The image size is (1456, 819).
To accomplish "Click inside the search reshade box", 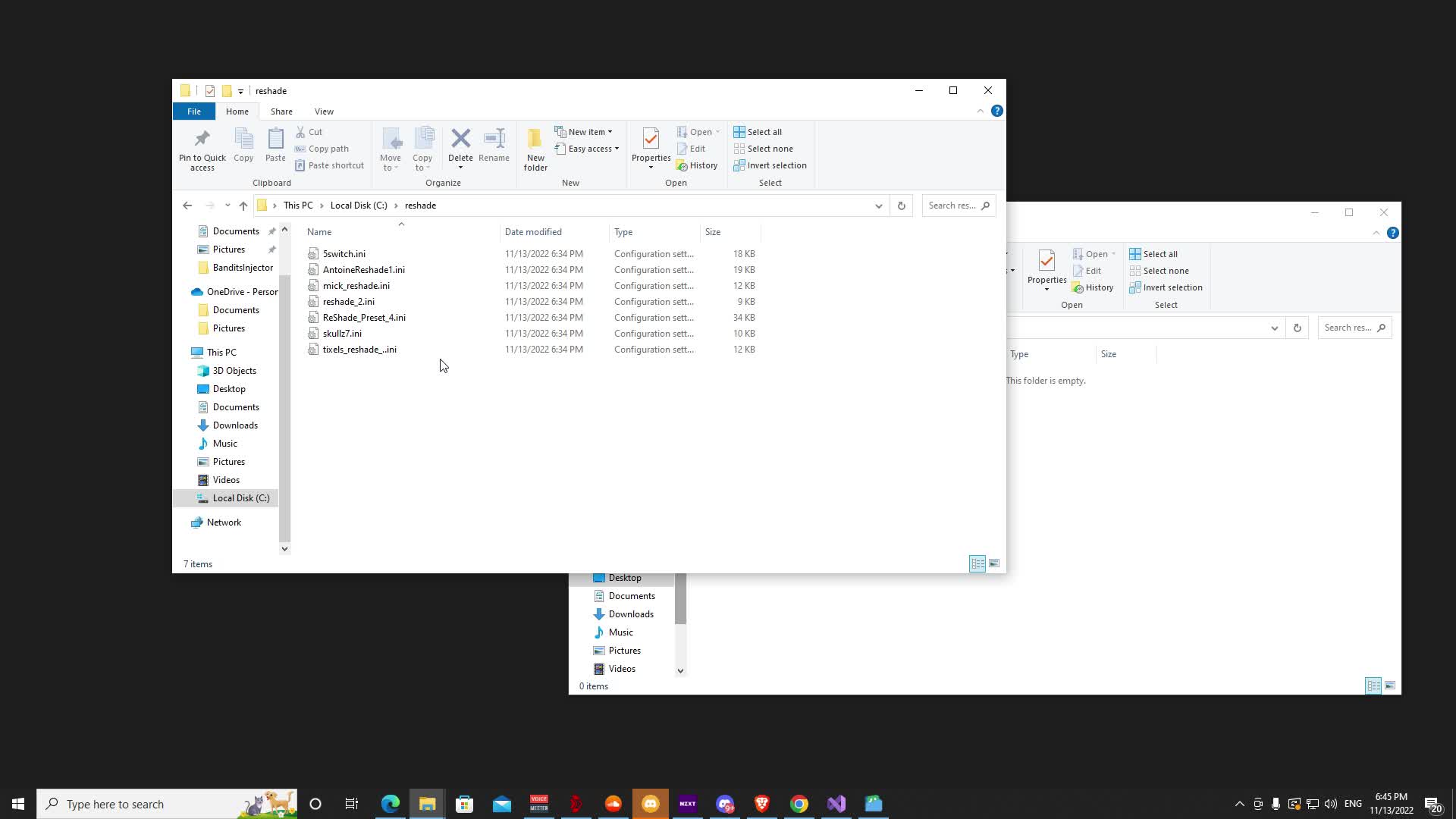I will coord(955,206).
